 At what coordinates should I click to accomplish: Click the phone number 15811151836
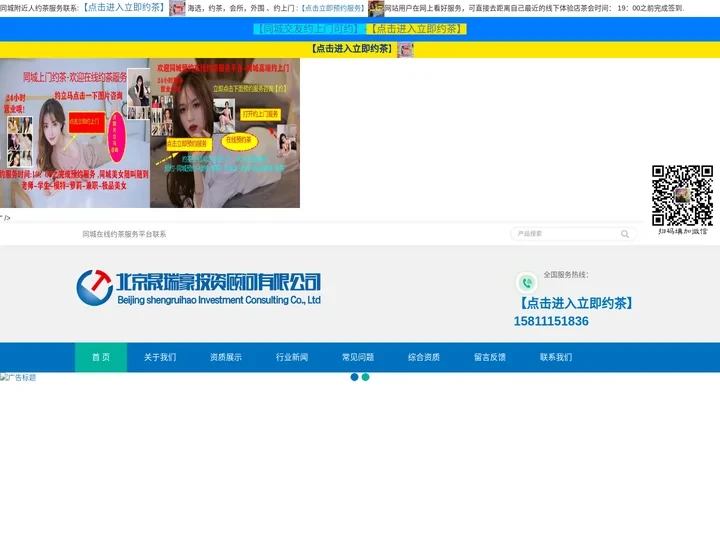551,321
